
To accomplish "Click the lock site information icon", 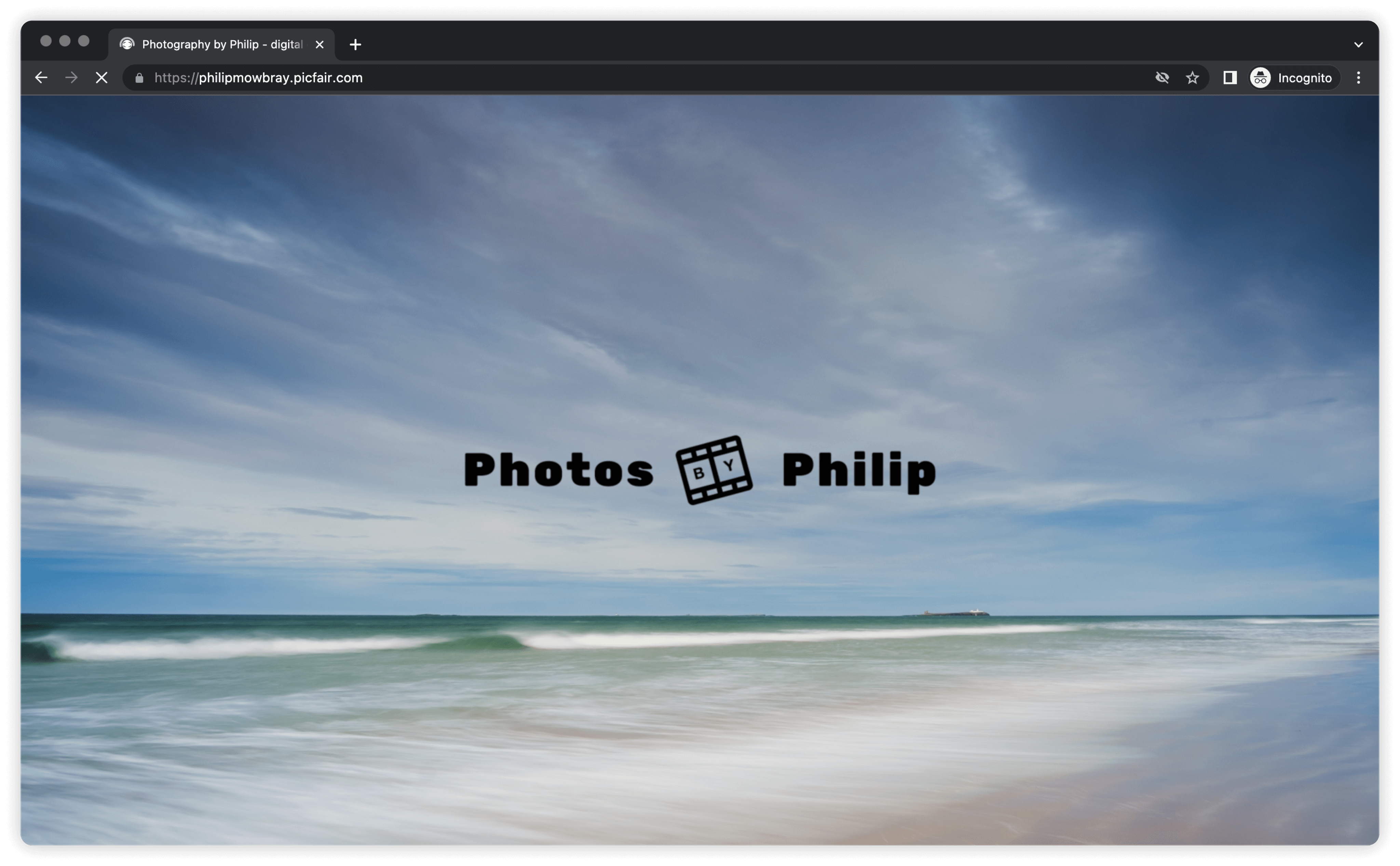I will point(139,78).
